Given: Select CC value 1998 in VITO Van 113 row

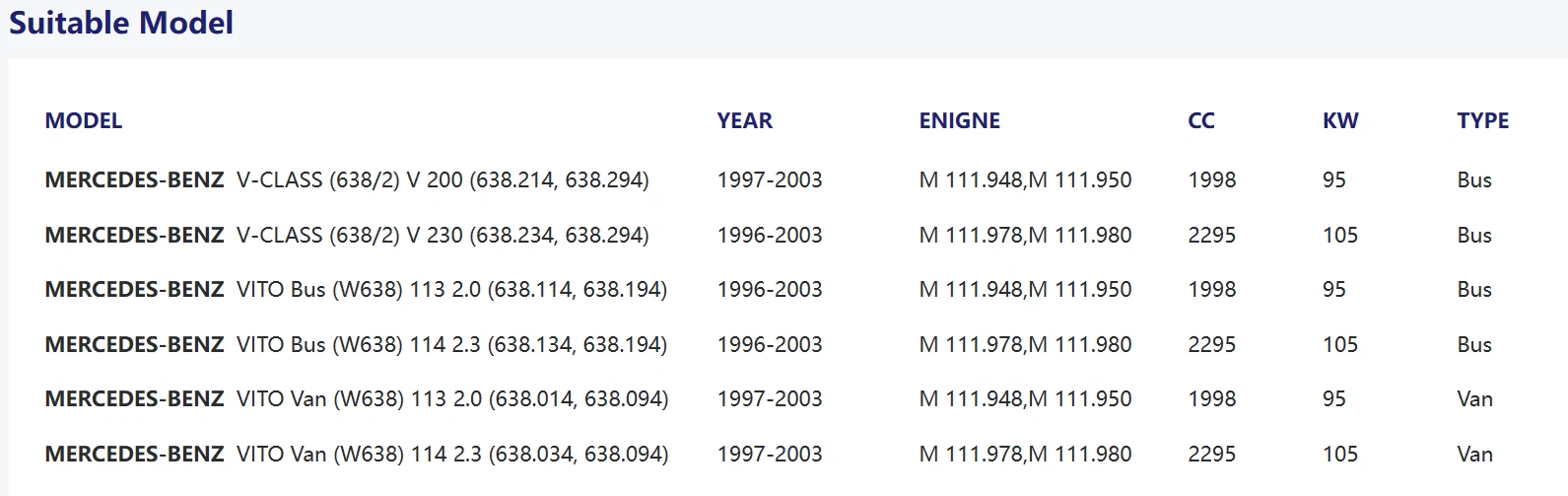Looking at the screenshot, I should (x=1212, y=399).
